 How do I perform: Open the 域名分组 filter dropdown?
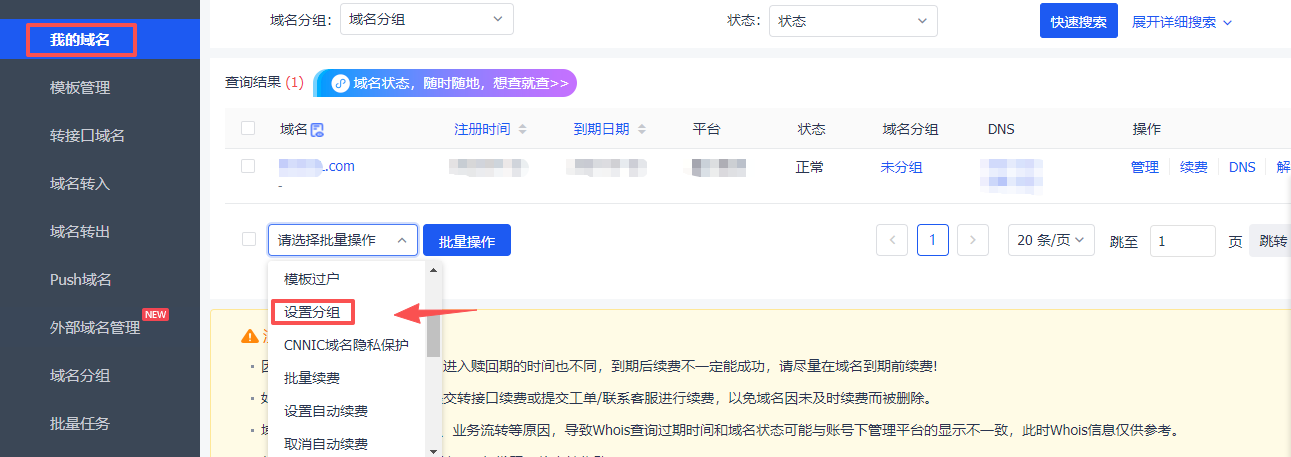coord(427,19)
